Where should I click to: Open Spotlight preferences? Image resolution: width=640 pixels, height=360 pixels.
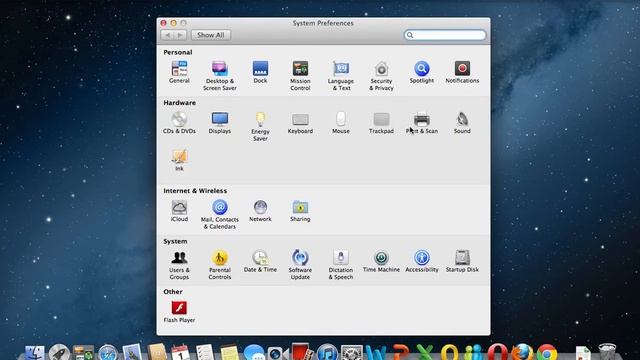422,72
